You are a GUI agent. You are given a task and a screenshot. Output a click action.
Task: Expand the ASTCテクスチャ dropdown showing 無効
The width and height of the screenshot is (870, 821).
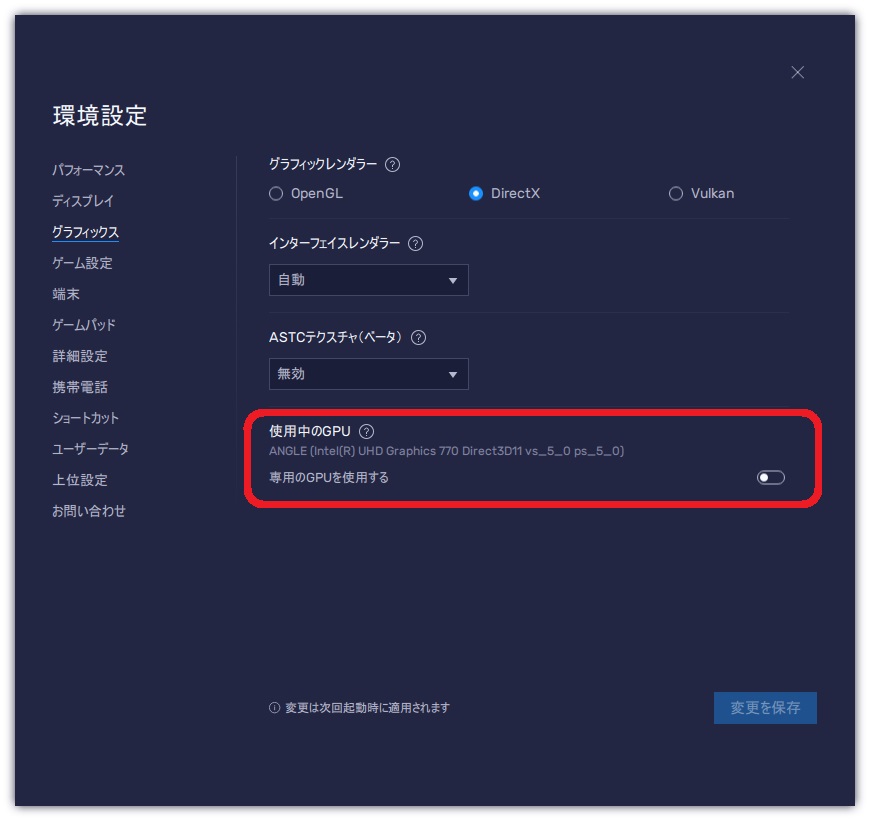pyautogui.click(x=368, y=374)
